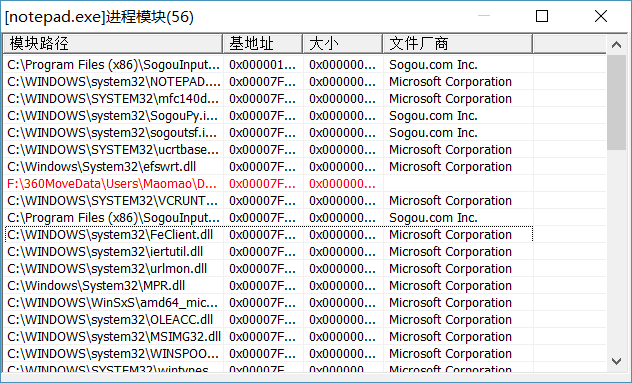Click vendor cell in FeClient.dll row

[450, 235]
